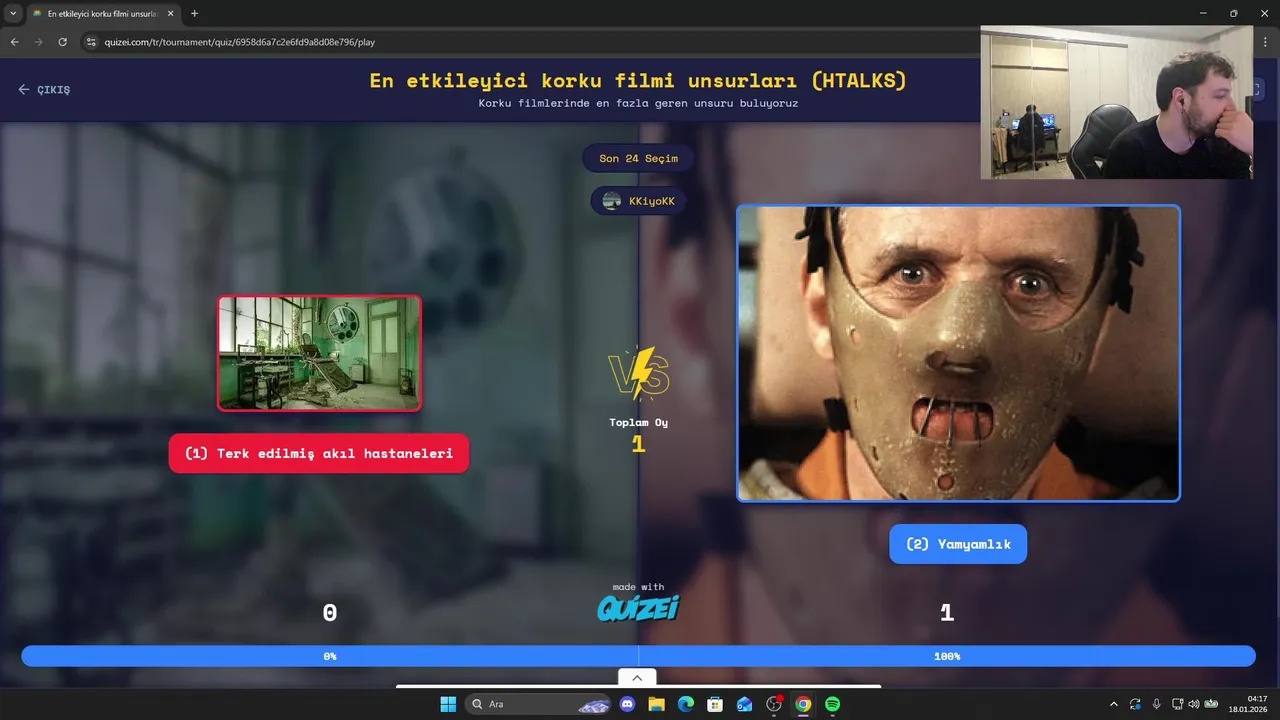Image resolution: width=1280 pixels, height=720 pixels.
Task: Click the battery tray icon
Action: point(1211,704)
